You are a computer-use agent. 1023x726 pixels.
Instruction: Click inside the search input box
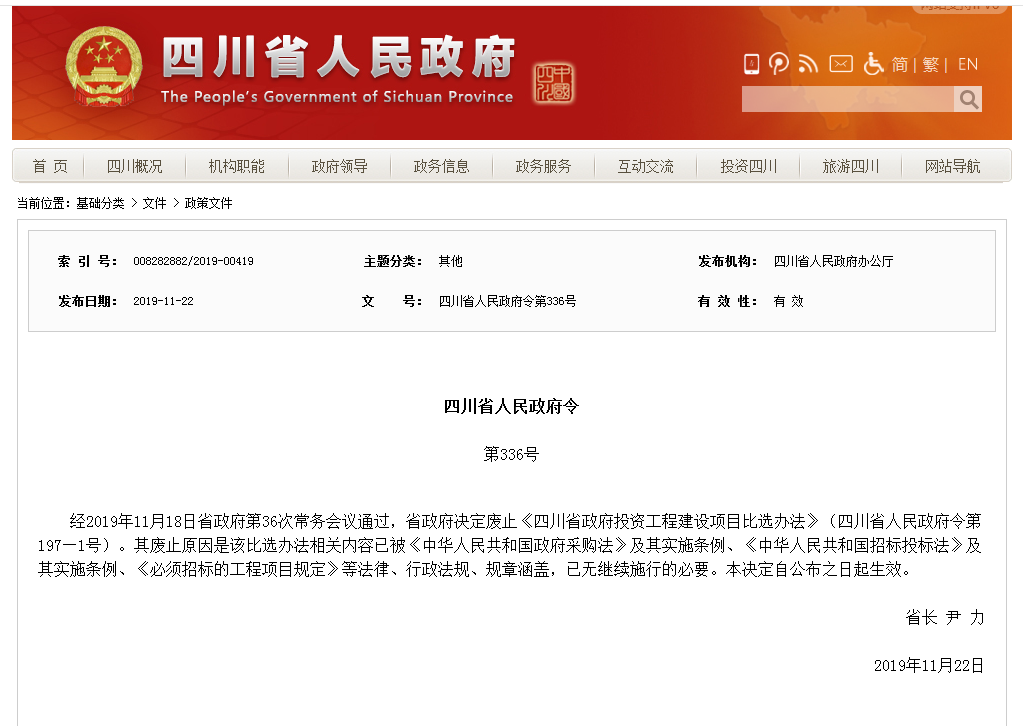tap(845, 99)
